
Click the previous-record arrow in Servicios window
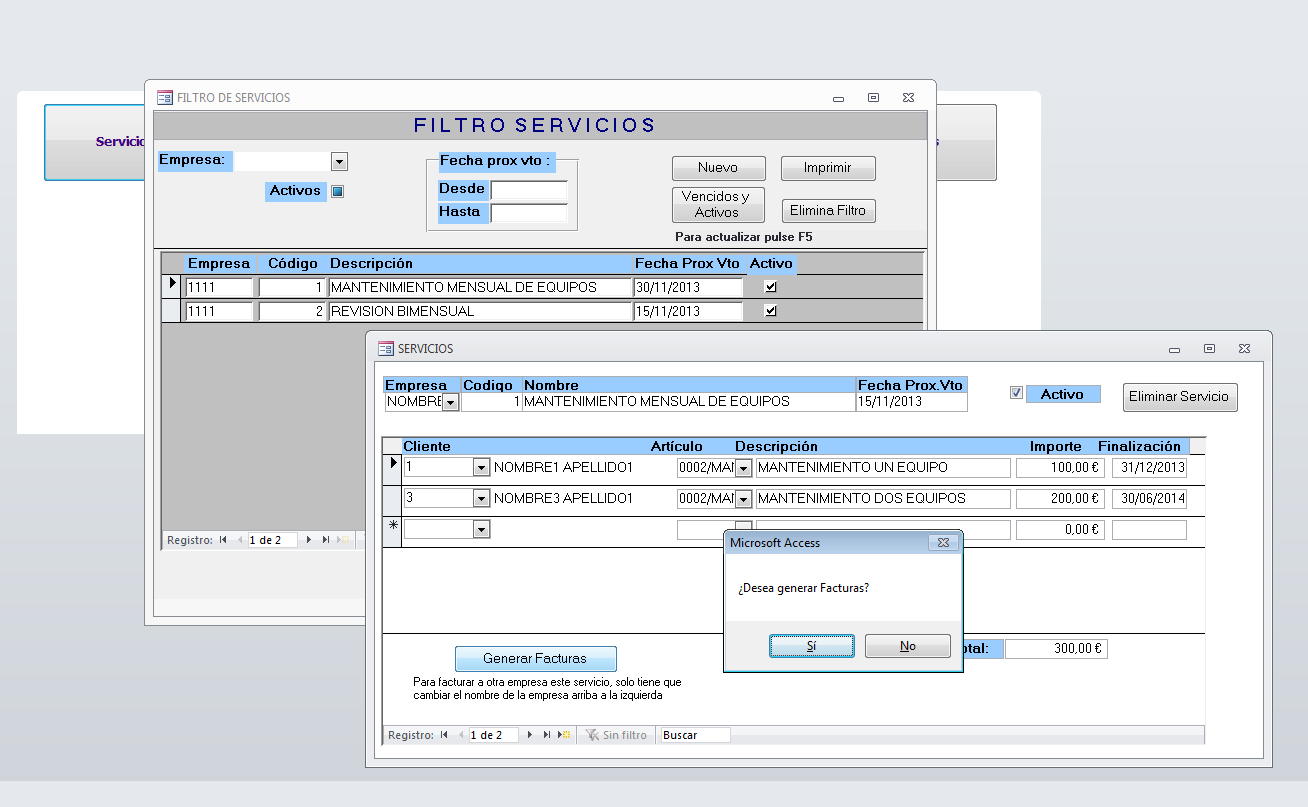(x=460, y=735)
